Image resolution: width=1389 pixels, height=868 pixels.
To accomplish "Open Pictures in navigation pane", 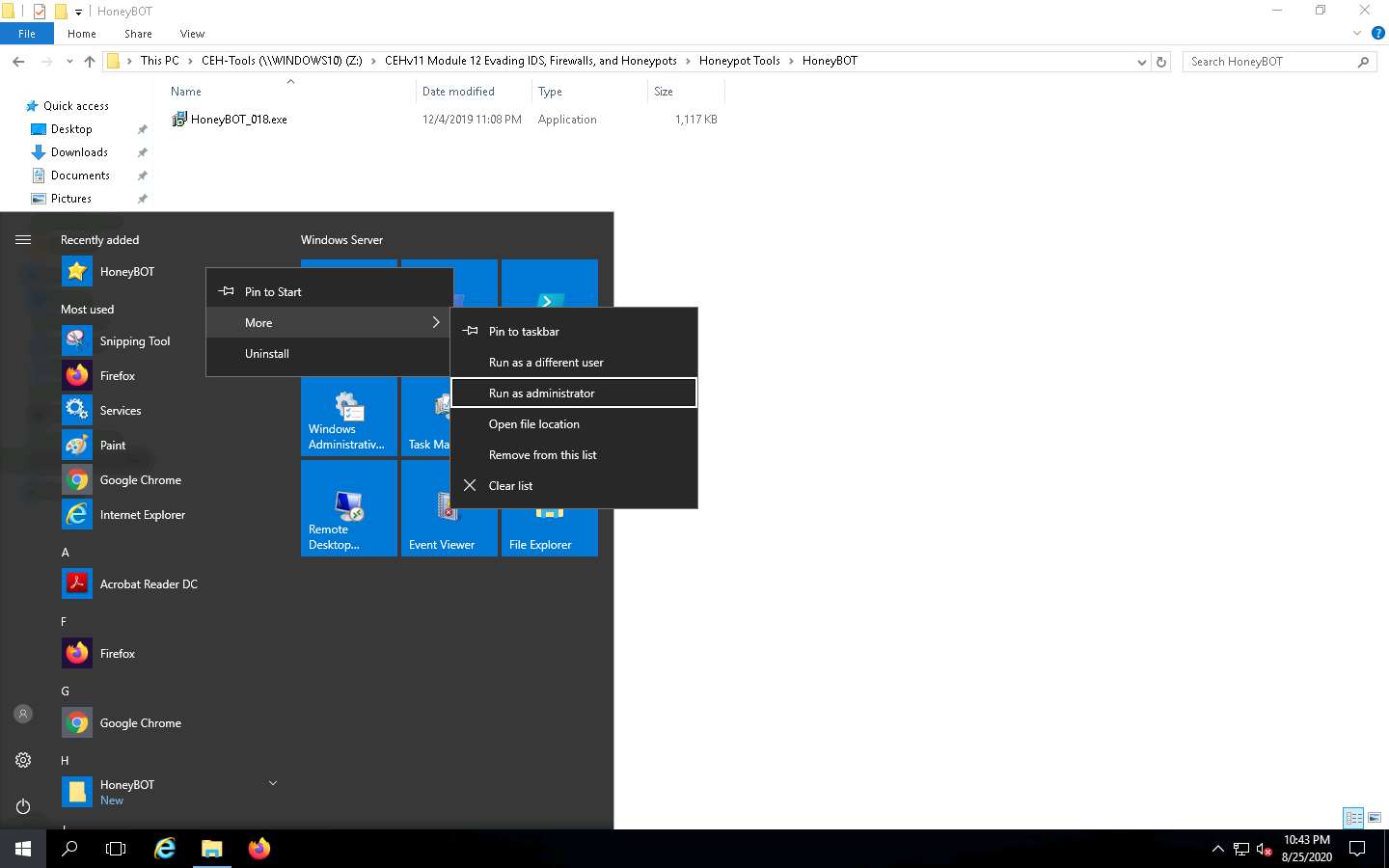I will click(x=71, y=199).
